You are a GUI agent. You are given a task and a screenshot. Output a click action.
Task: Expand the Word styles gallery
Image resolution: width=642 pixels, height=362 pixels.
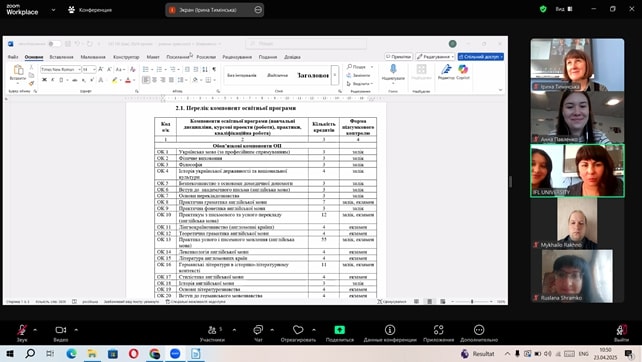coord(335,75)
